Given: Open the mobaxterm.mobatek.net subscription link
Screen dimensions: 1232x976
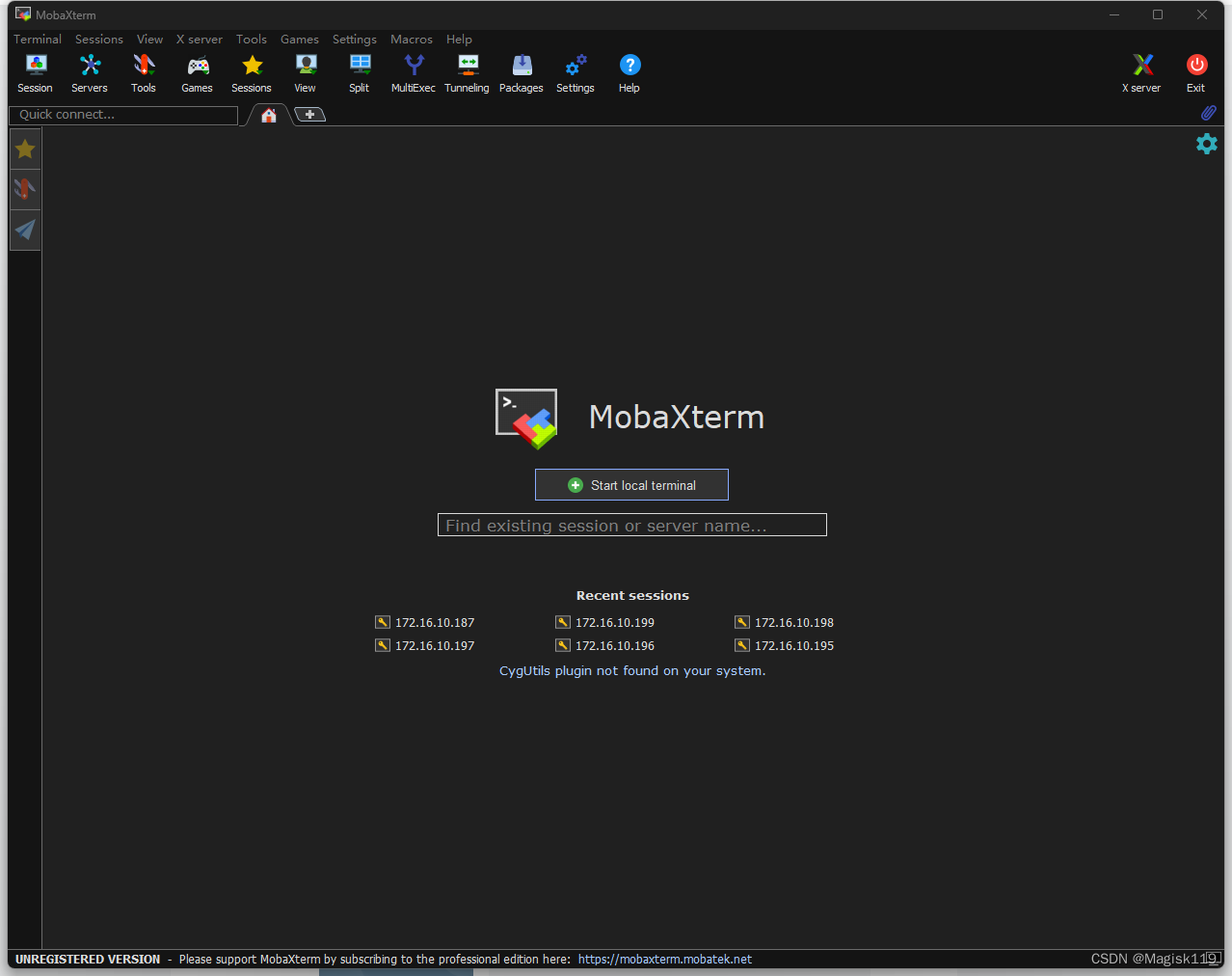Looking at the screenshot, I should pos(664,959).
